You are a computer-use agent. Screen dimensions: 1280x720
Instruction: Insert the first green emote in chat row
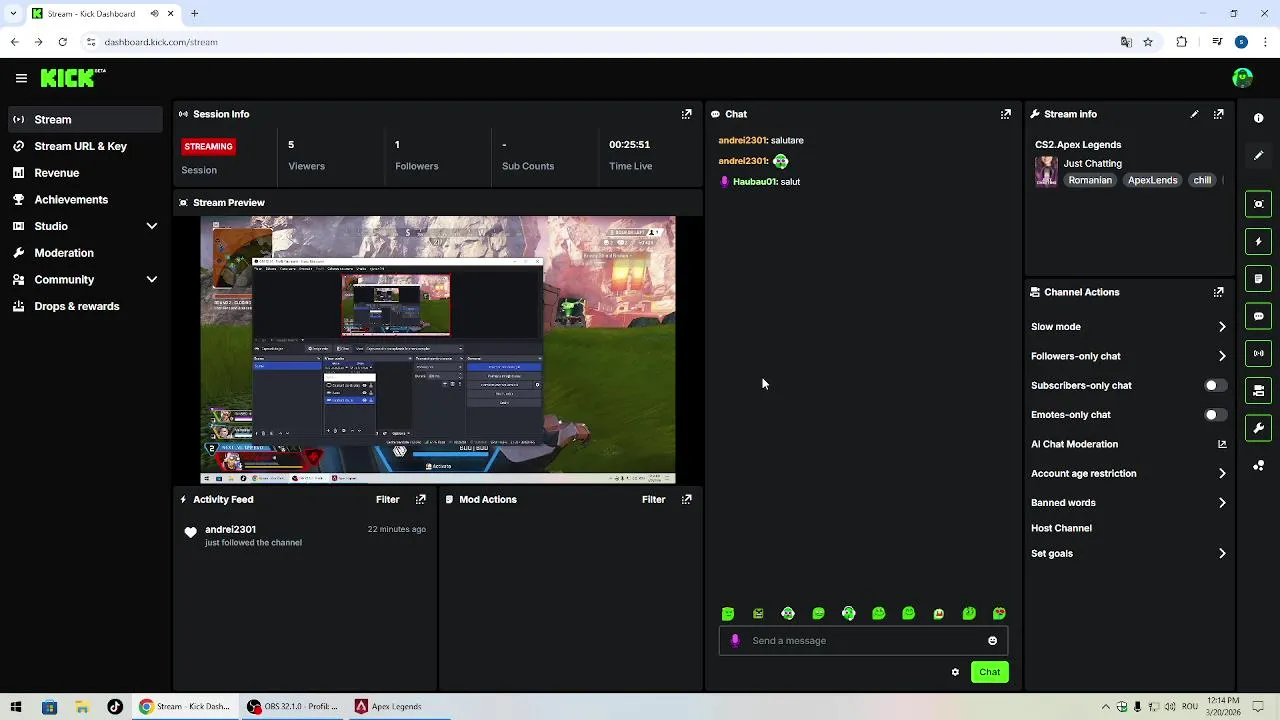[x=728, y=614]
